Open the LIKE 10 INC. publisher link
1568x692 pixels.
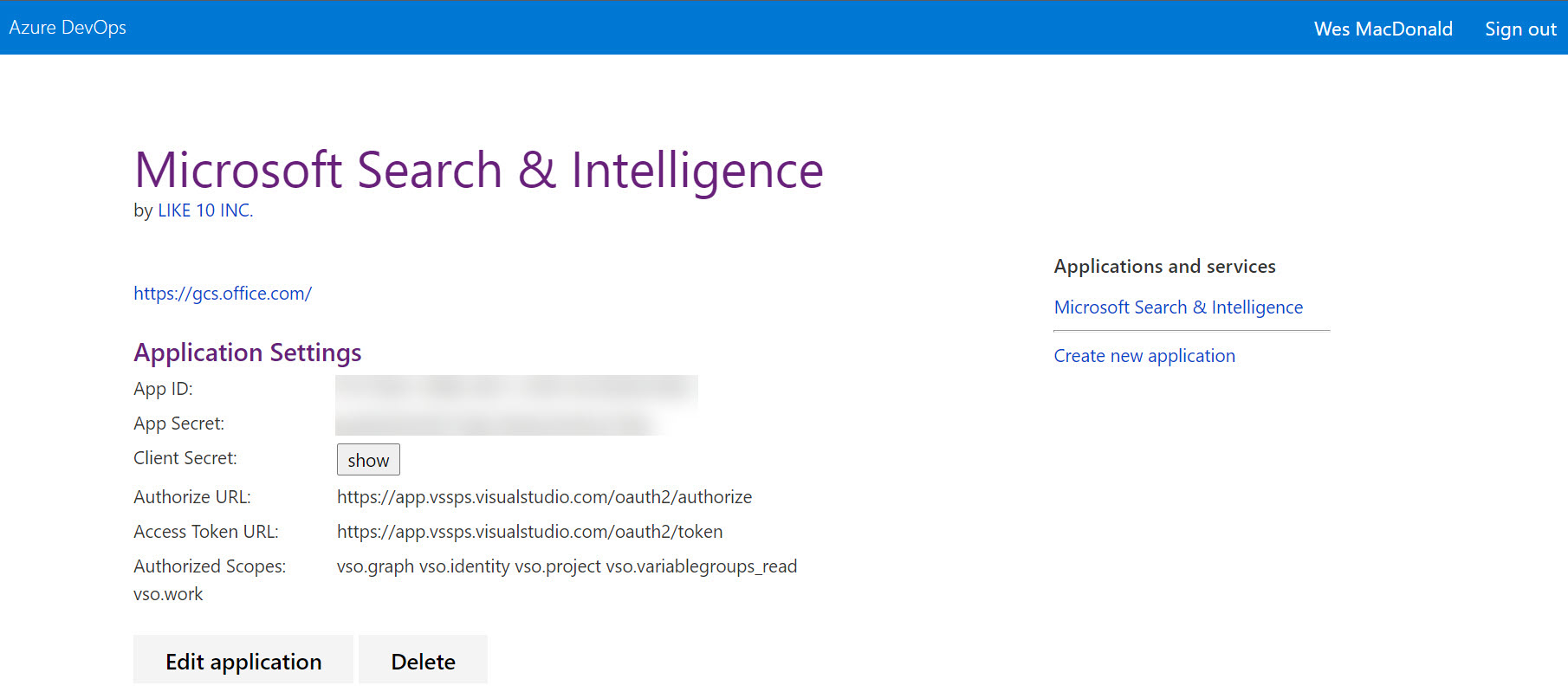(205, 210)
